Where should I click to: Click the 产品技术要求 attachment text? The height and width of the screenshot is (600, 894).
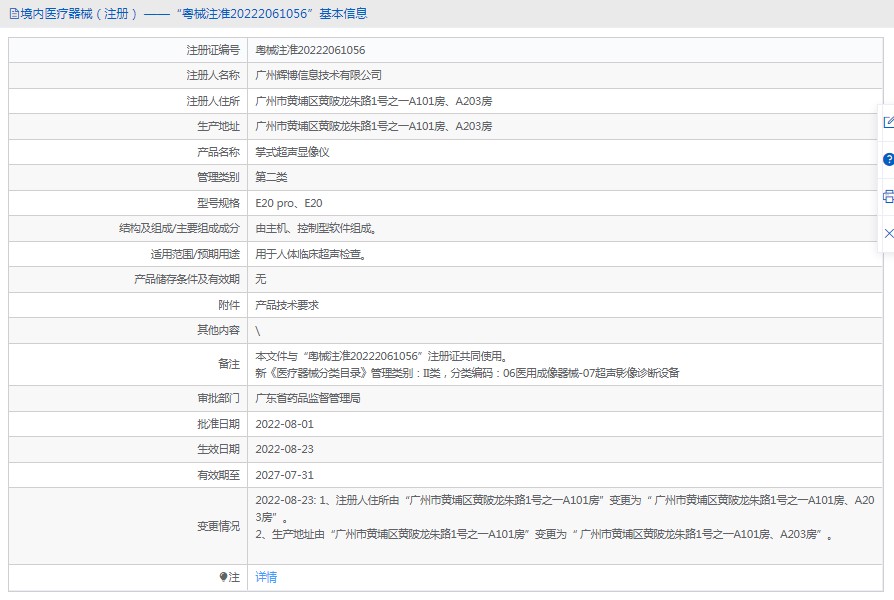pyautogui.click(x=287, y=305)
